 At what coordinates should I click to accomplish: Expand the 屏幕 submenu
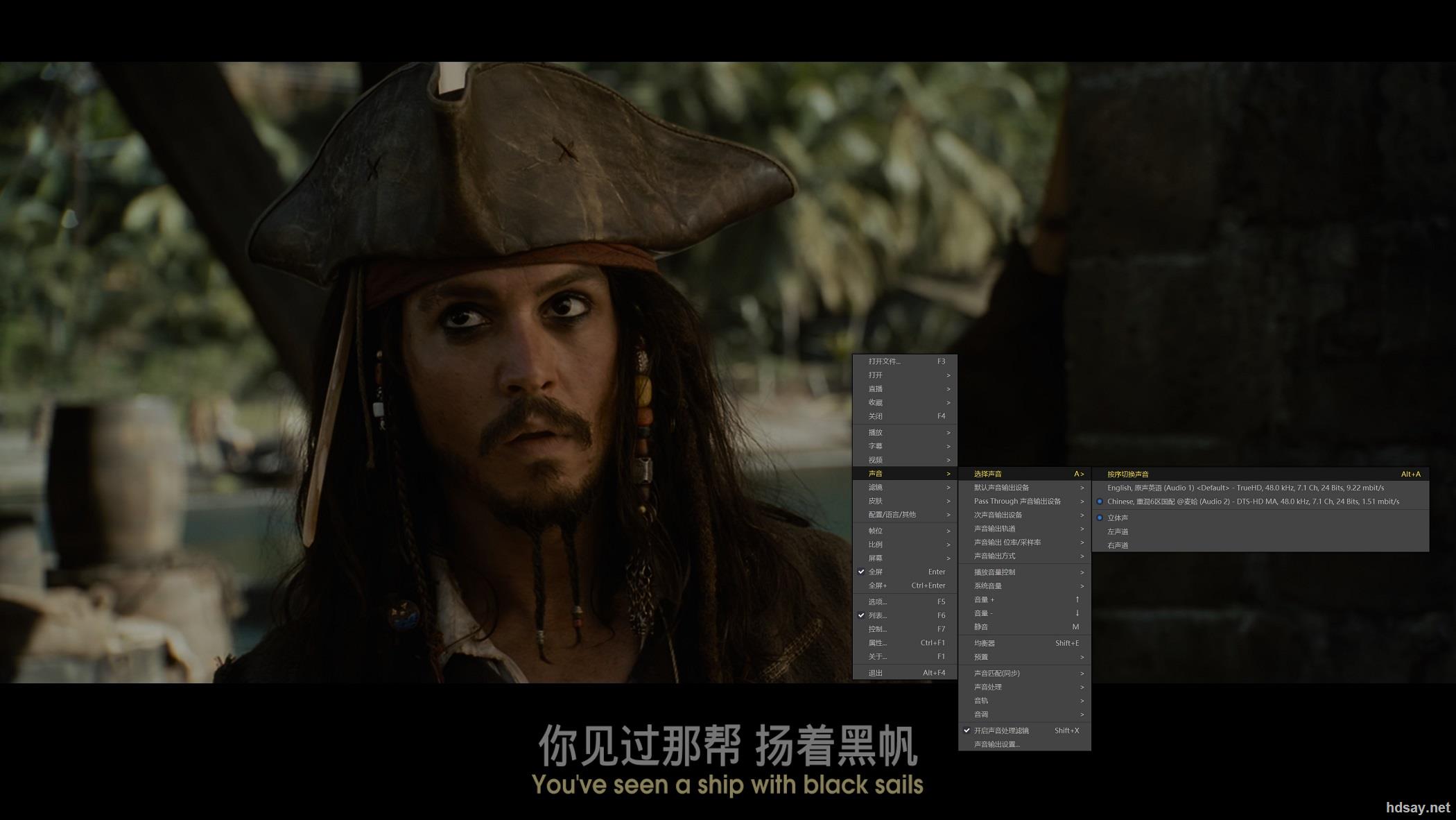905,558
